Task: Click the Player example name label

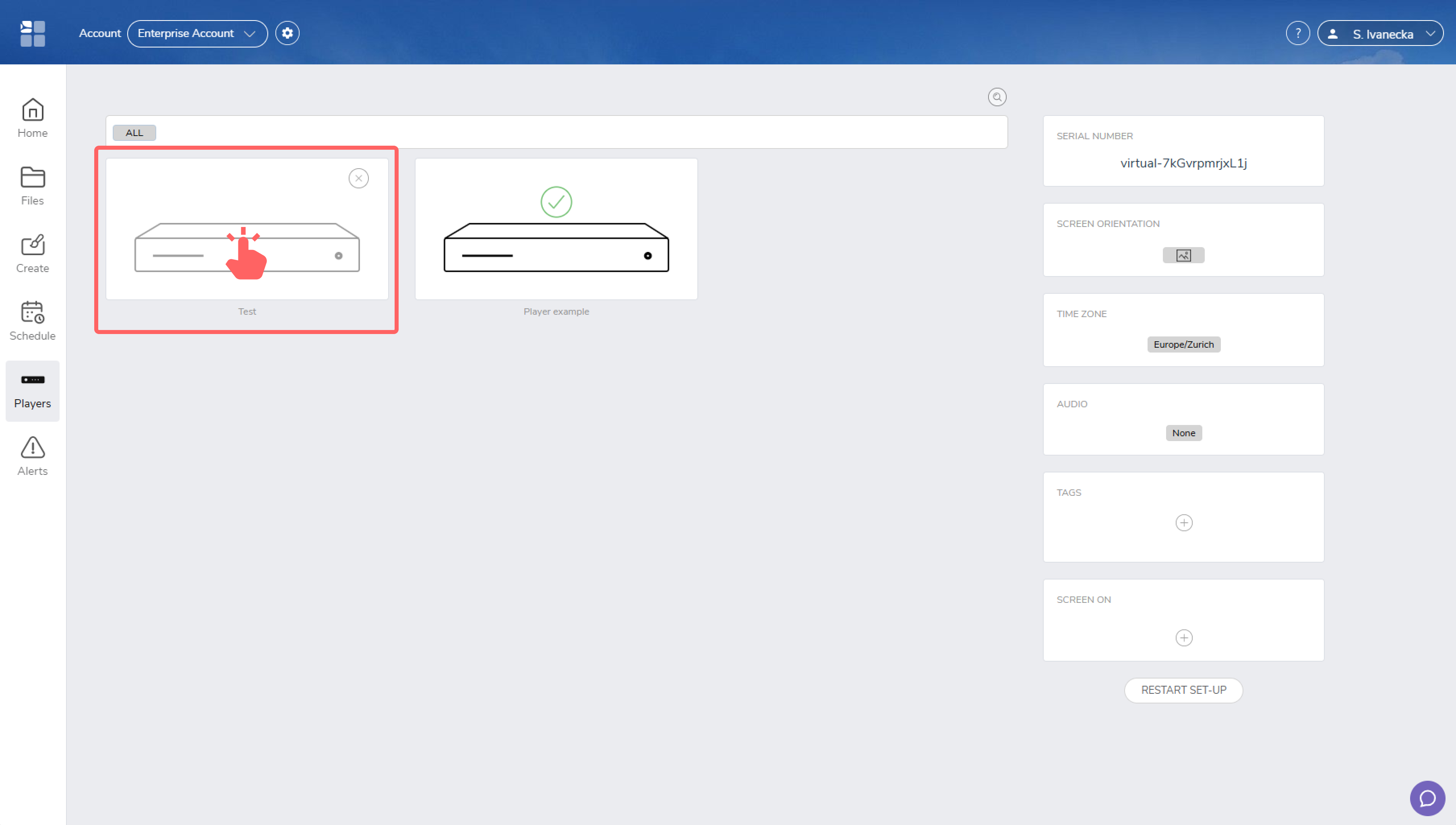Action: pos(556,311)
